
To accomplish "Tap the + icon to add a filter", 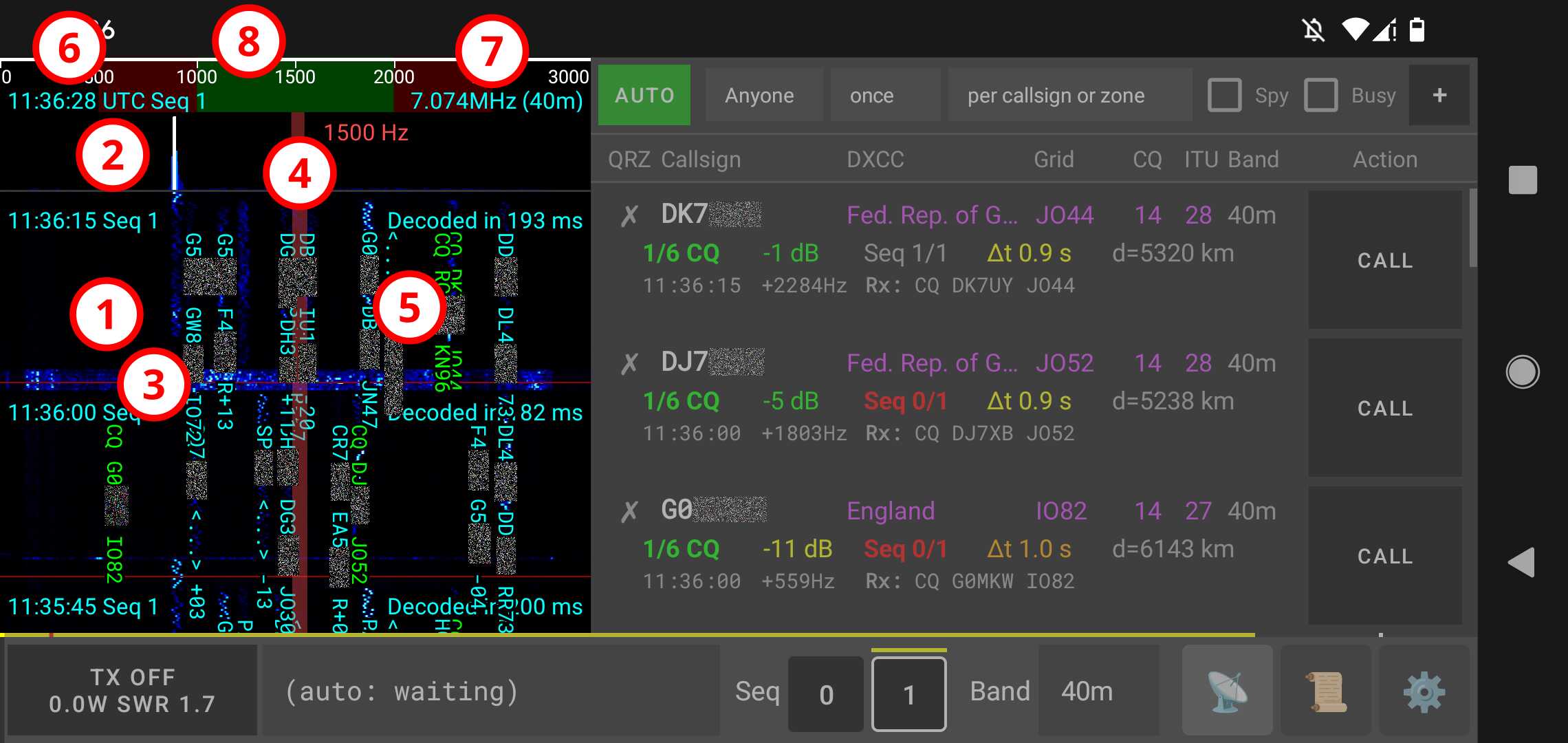I will point(1439,95).
